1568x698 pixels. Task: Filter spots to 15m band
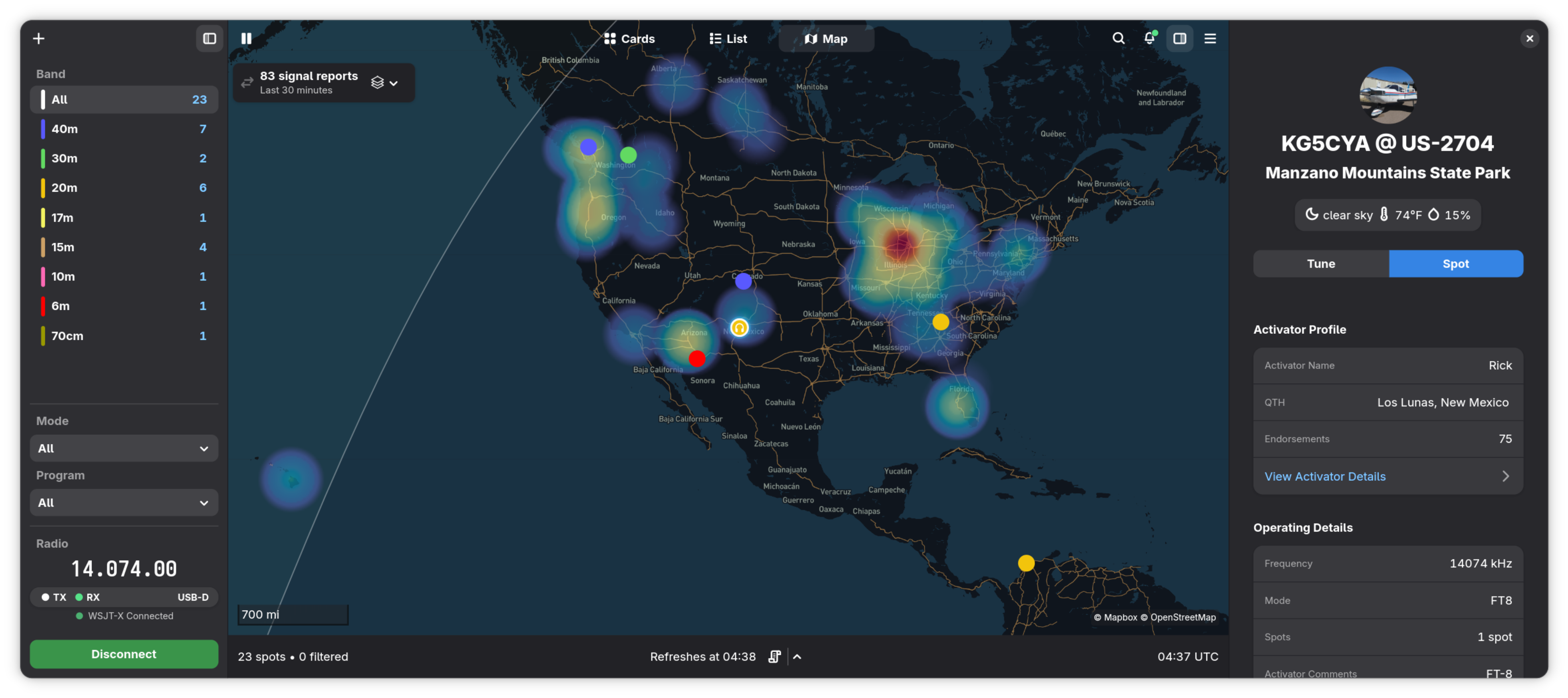[124, 247]
